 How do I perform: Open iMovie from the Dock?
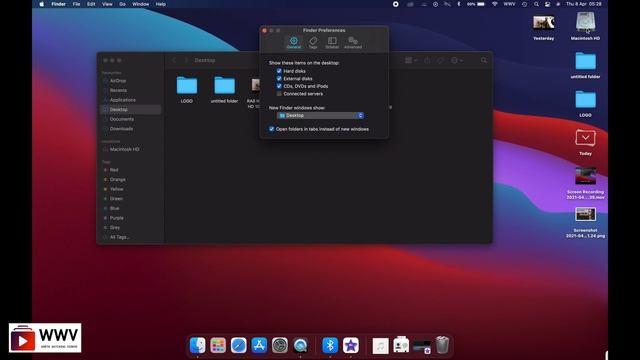click(351, 345)
